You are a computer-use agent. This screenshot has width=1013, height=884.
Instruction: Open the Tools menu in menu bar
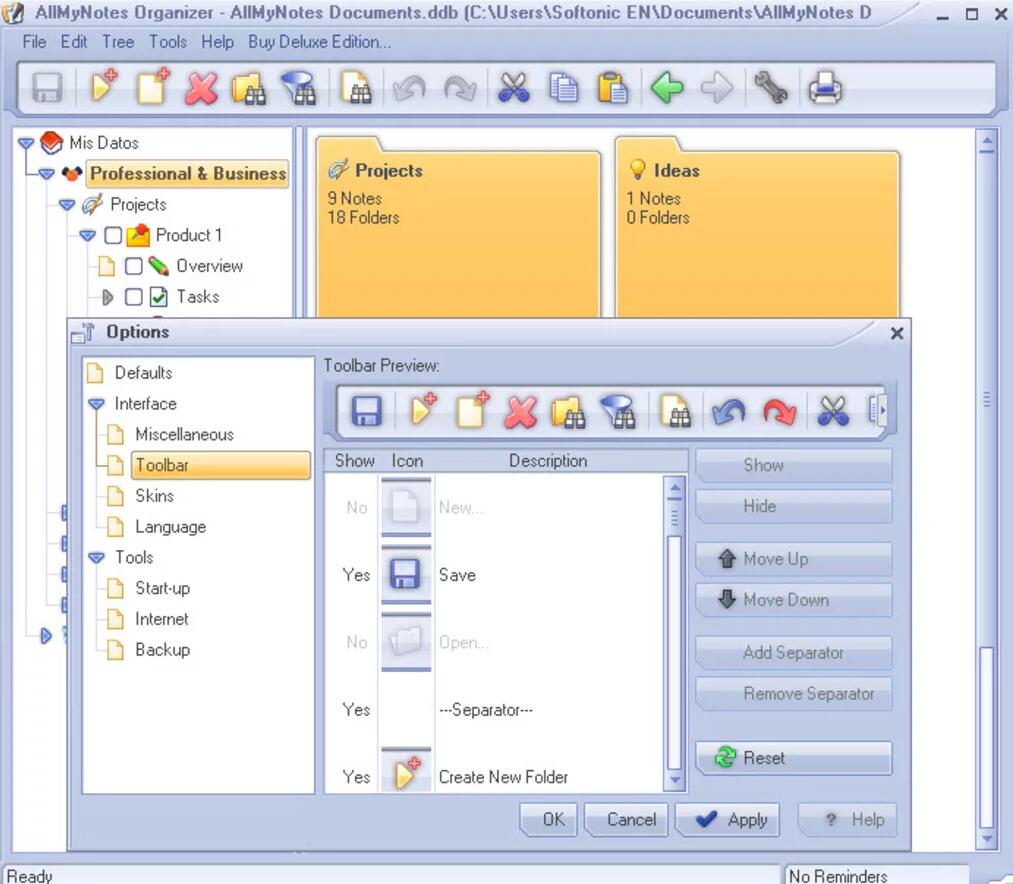(168, 42)
